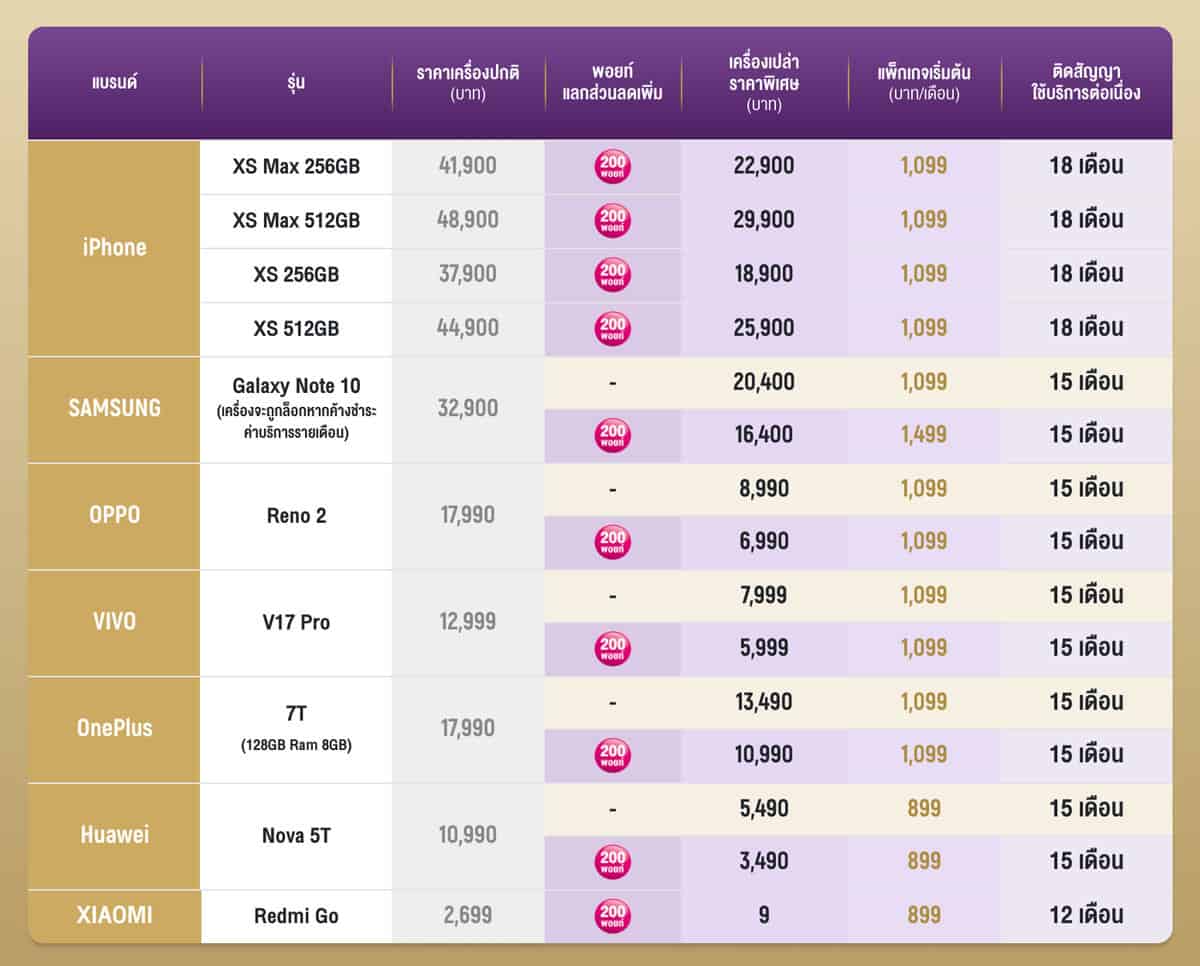1200x966 pixels.
Task: Click the Galaxy Note 10 model cell
Action: (x=296, y=409)
